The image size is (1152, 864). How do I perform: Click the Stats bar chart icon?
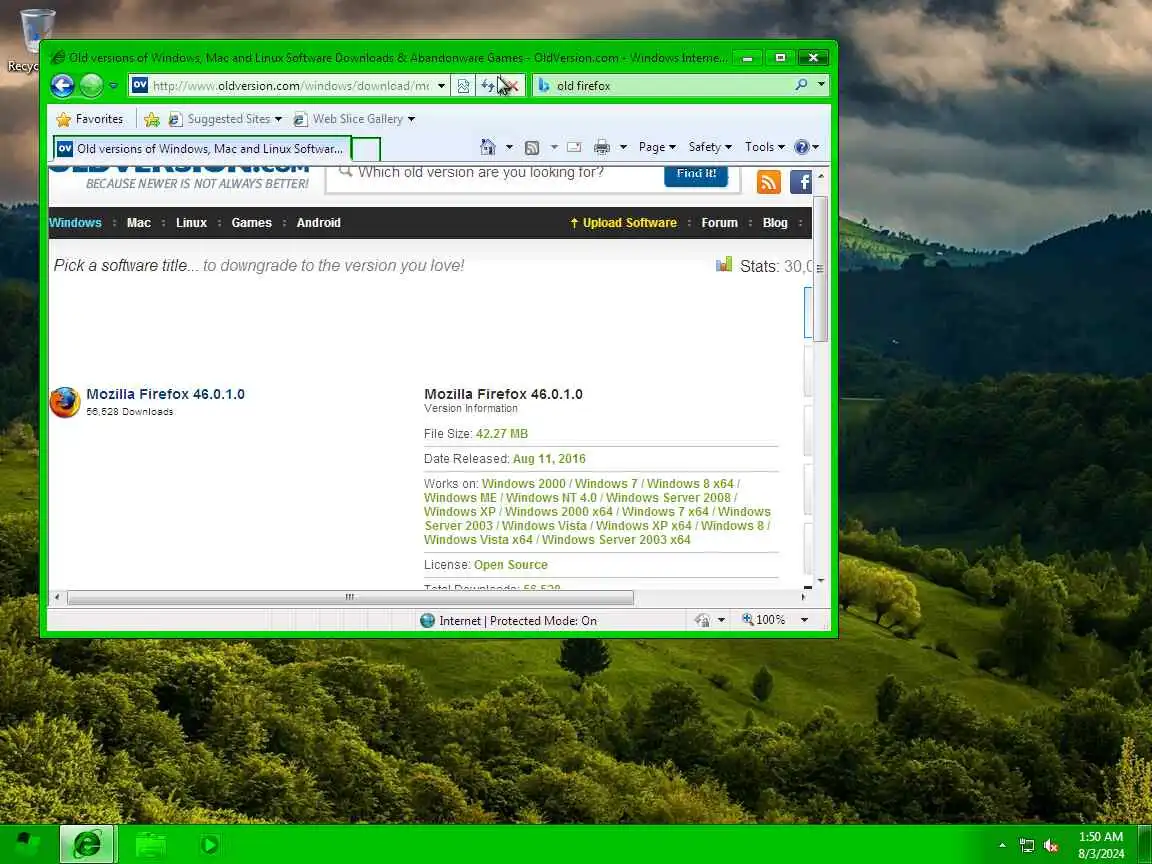(724, 264)
